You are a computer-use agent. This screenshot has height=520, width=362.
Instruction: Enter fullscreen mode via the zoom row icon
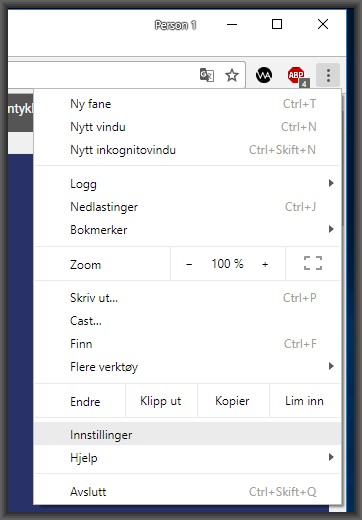(x=313, y=263)
